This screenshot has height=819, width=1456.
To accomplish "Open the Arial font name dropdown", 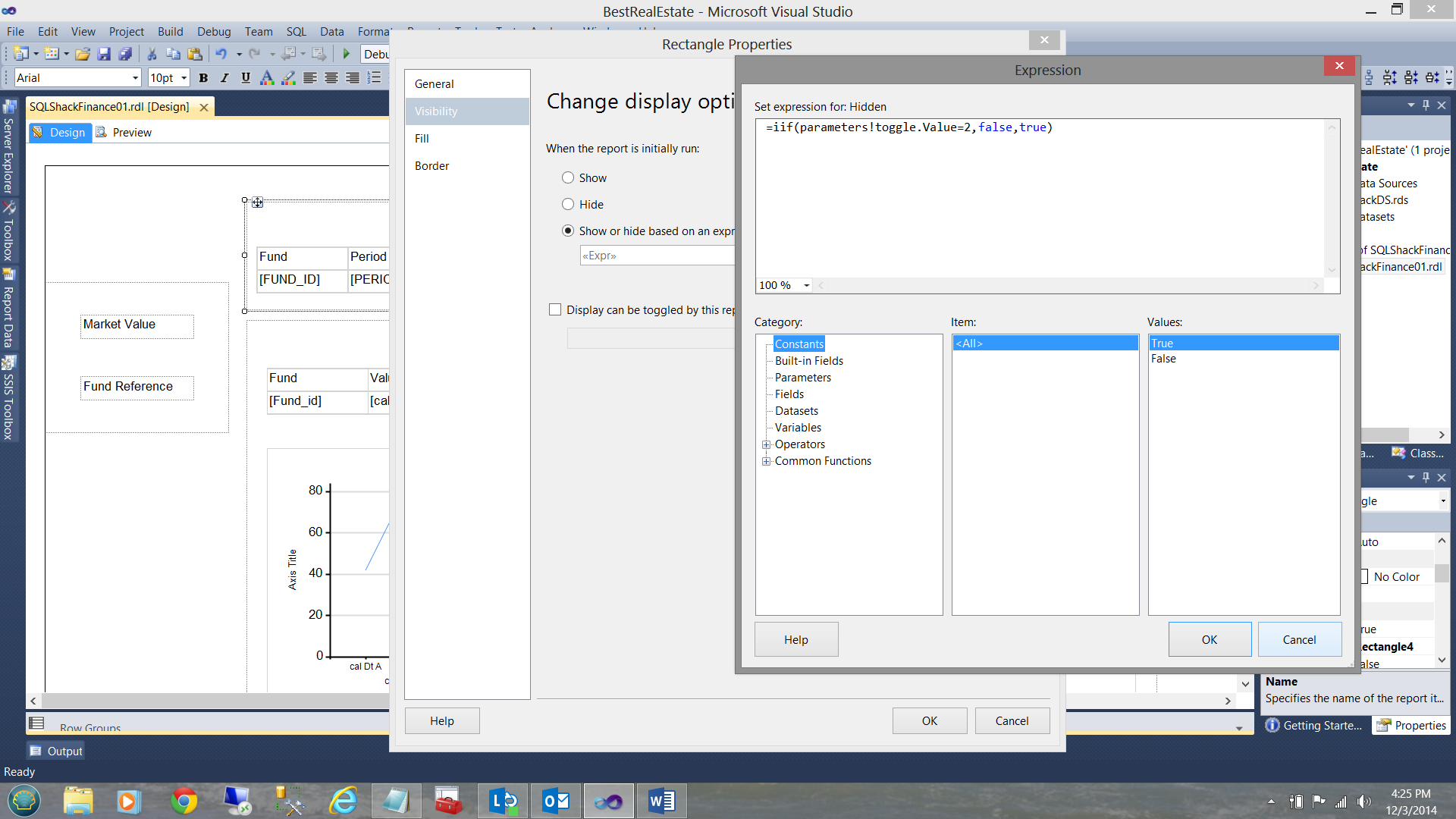I will (x=136, y=77).
